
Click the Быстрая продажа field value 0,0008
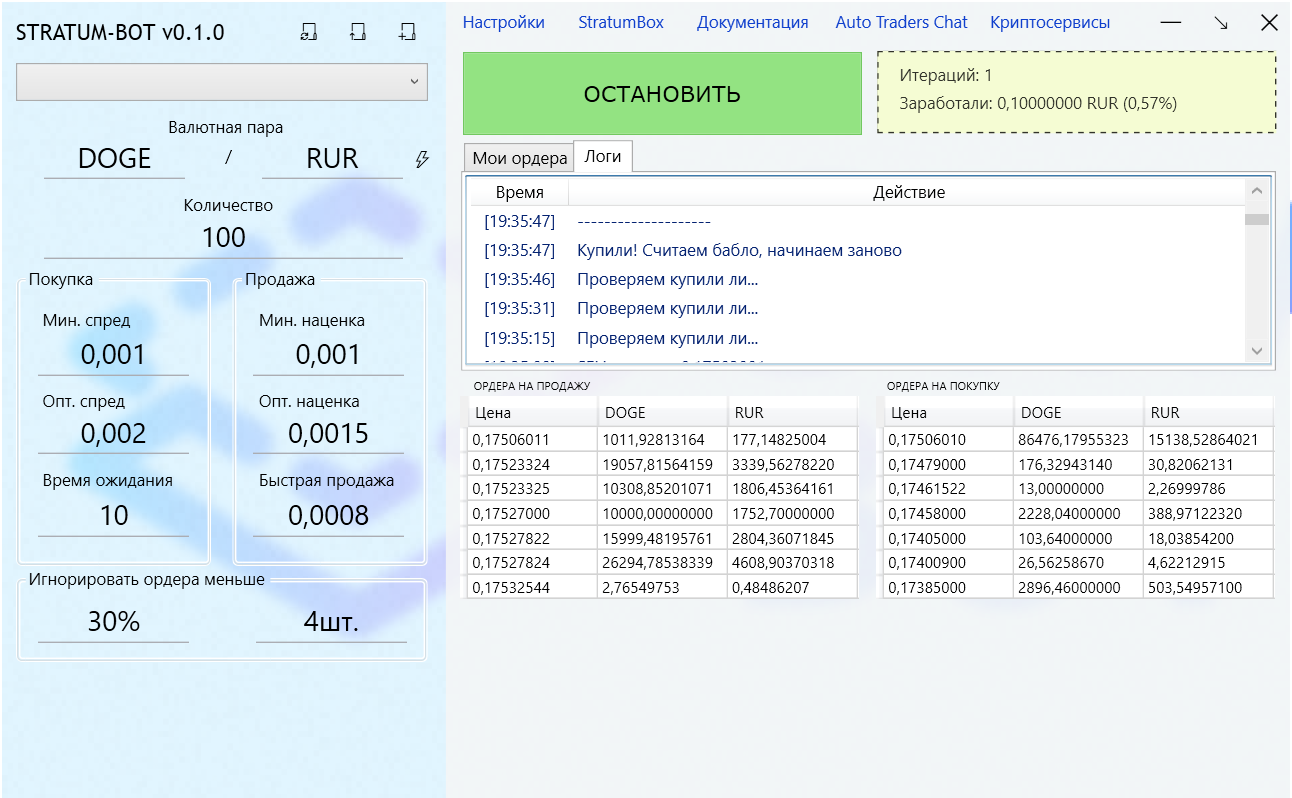328,515
